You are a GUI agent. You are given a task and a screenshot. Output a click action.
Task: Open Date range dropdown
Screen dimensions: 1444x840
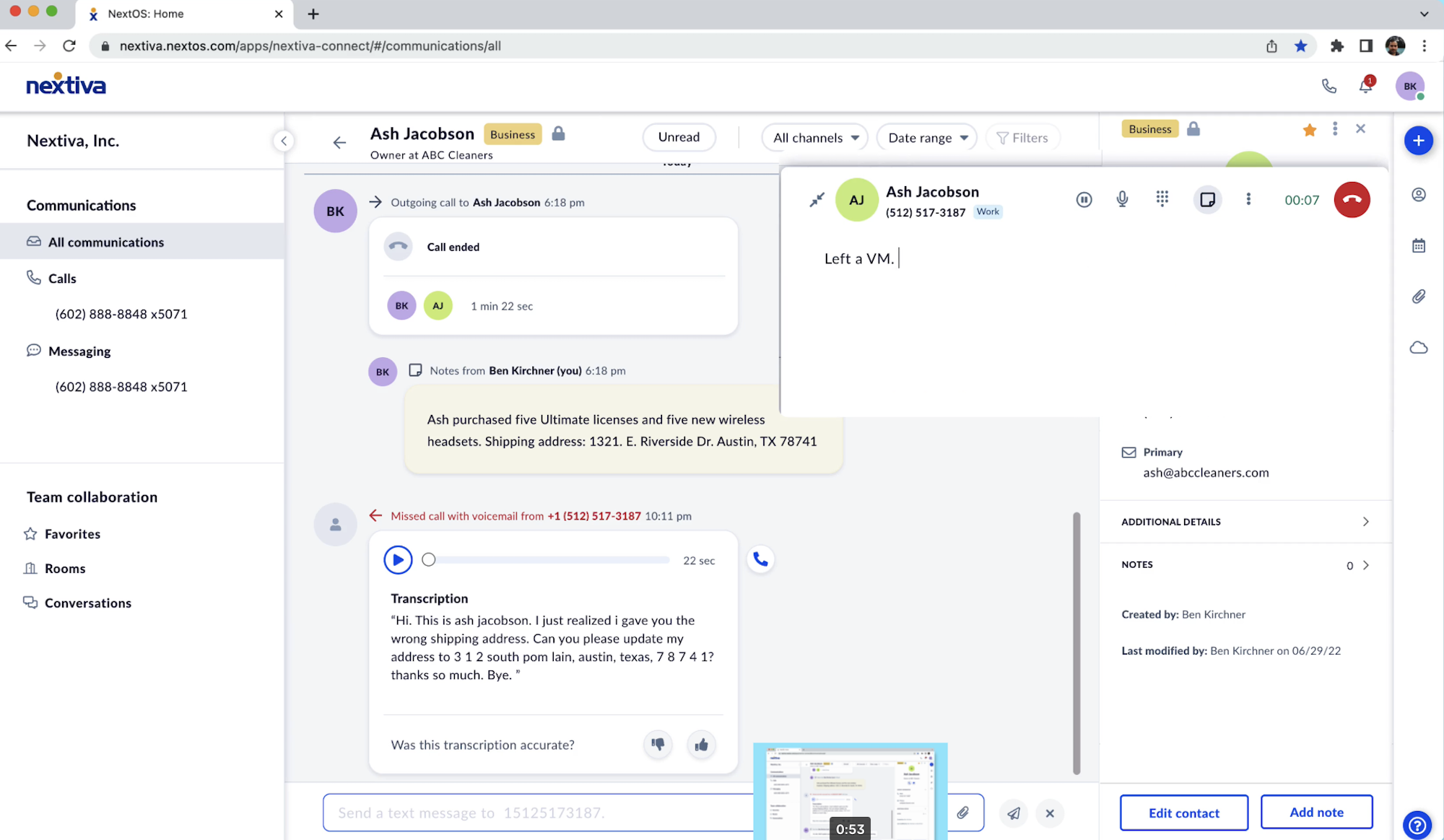coord(927,137)
